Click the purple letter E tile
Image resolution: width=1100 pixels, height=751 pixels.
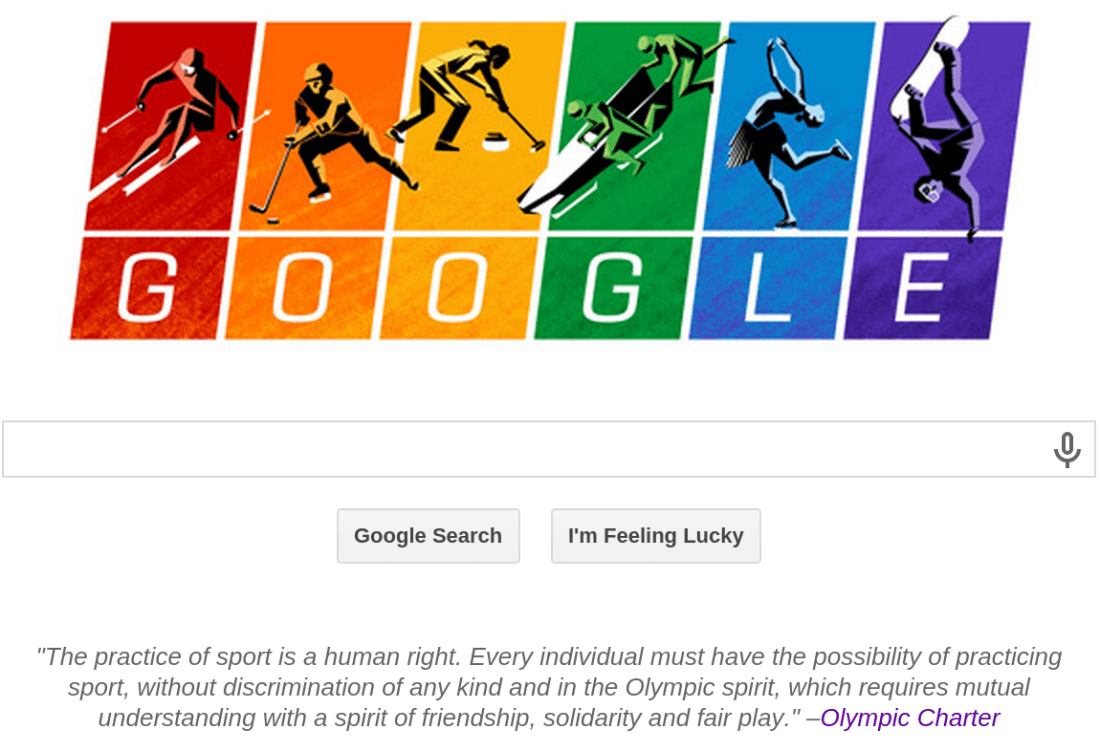click(x=920, y=288)
